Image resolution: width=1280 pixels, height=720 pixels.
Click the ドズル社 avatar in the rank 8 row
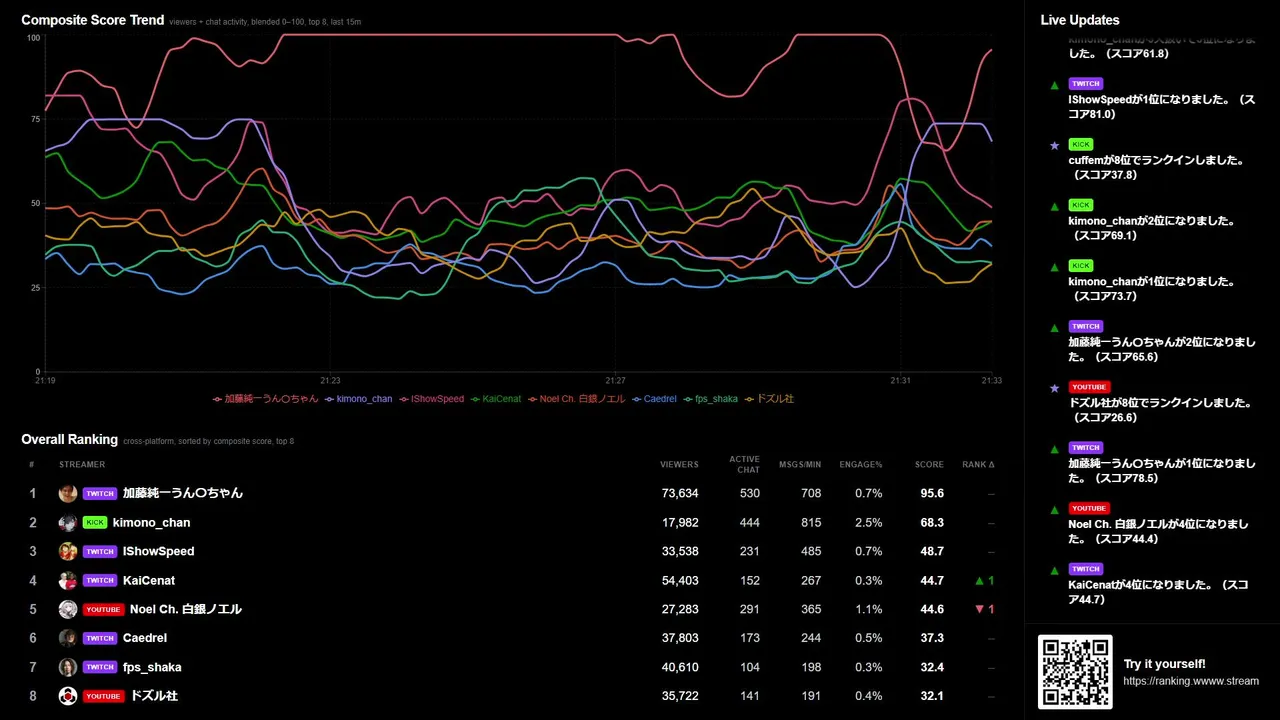68,696
